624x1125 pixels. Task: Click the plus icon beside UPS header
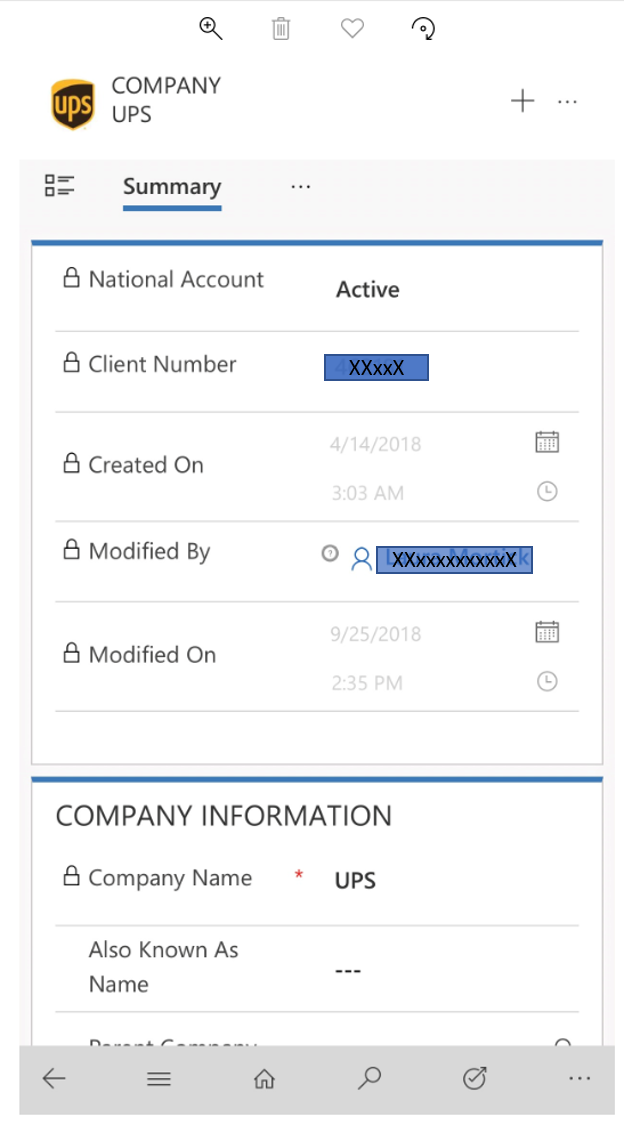click(522, 100)
